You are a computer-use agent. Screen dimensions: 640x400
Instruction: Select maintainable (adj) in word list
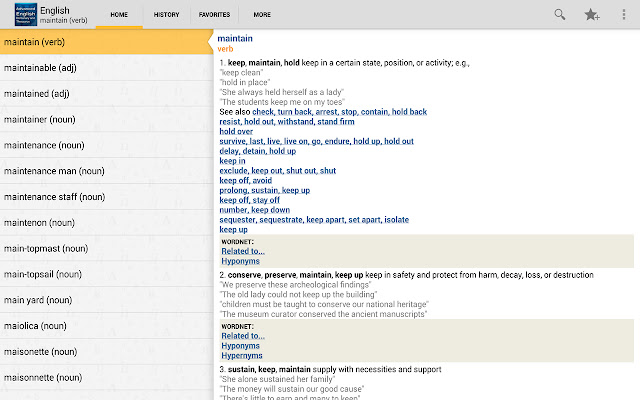tap(40, 68)
